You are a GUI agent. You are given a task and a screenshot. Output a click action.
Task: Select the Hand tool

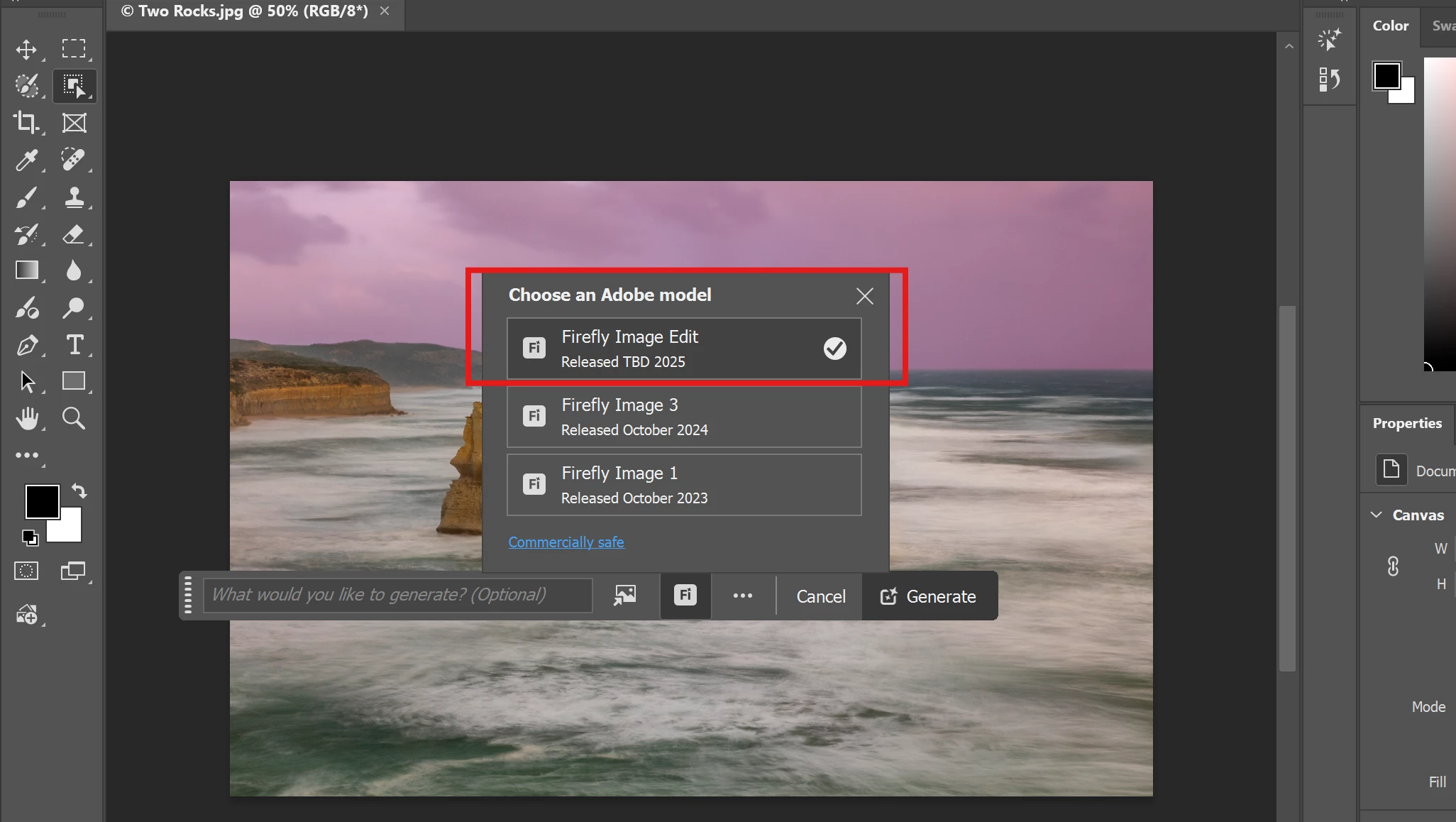pos(26,419)
